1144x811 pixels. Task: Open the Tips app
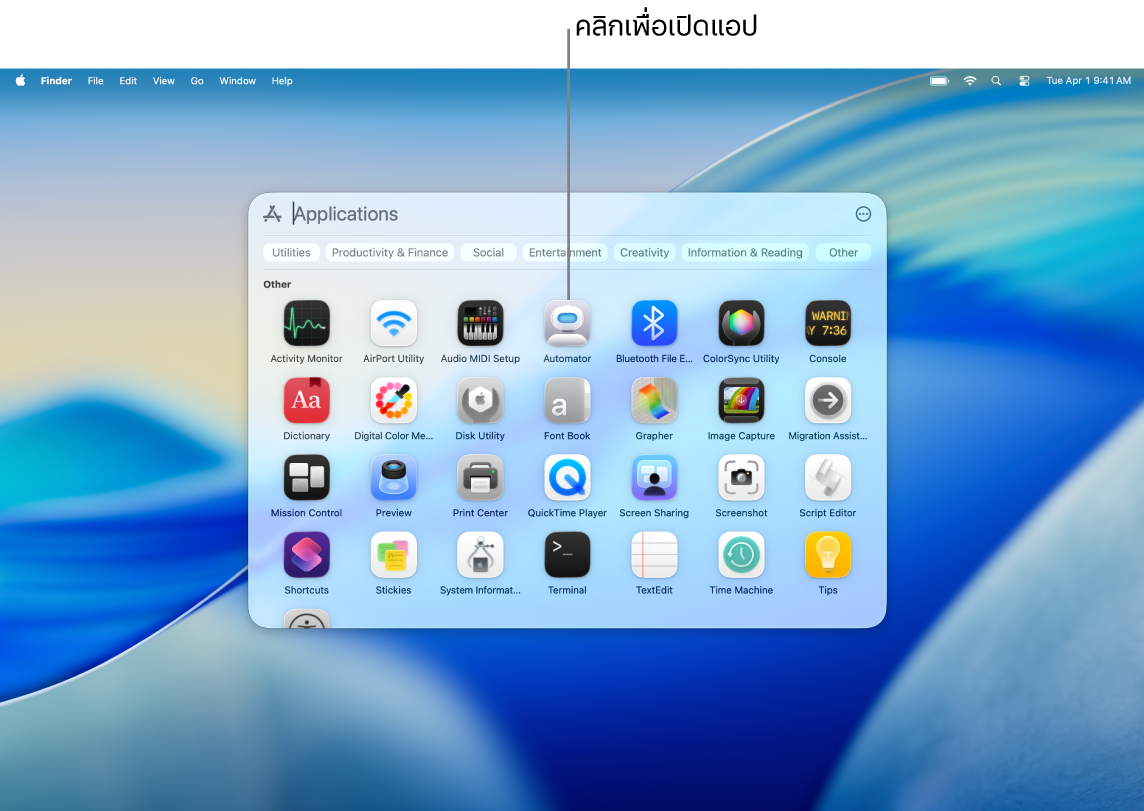[828, 555]
